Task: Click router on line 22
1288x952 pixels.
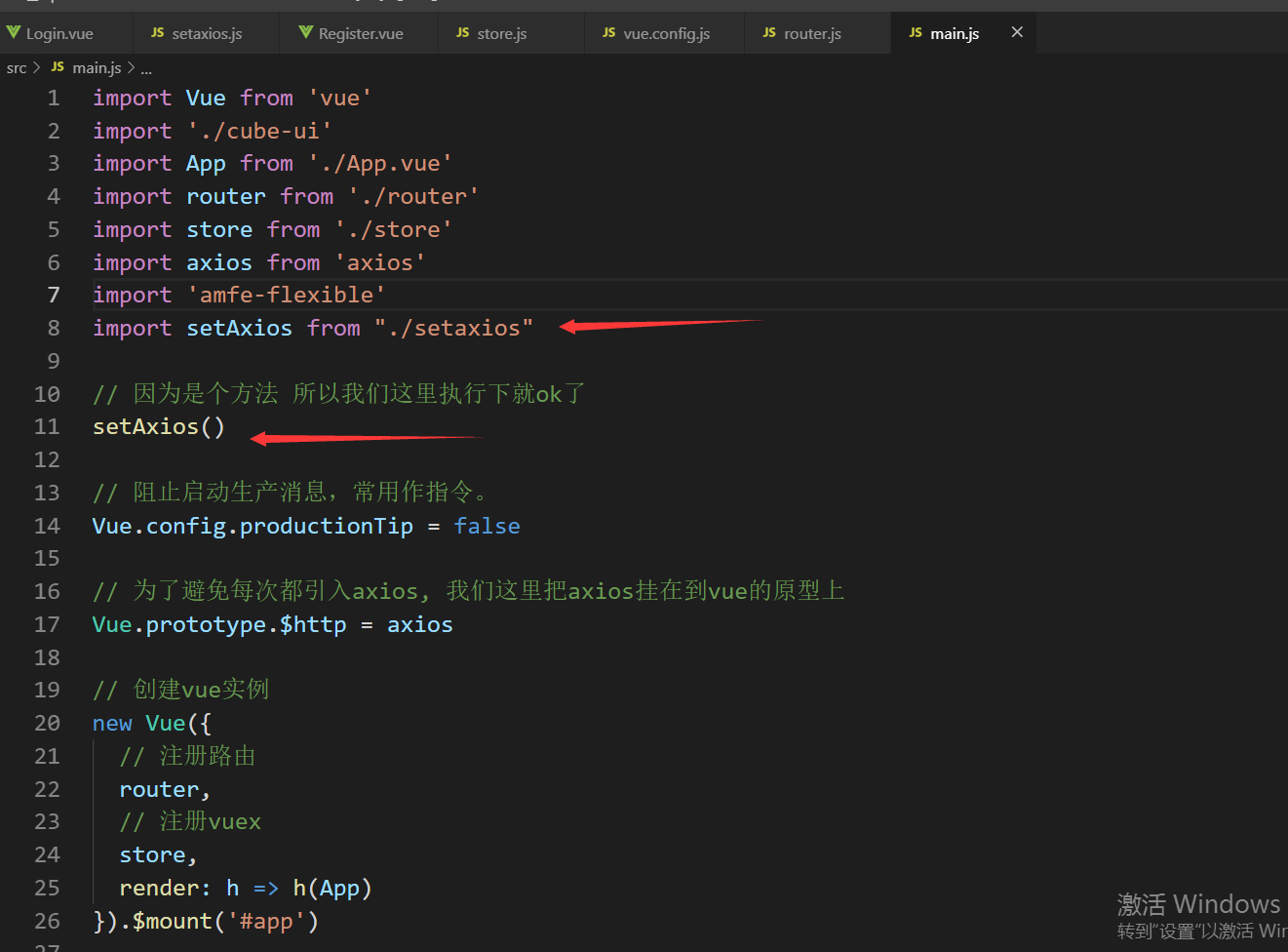Action: (x=159, y=790)
